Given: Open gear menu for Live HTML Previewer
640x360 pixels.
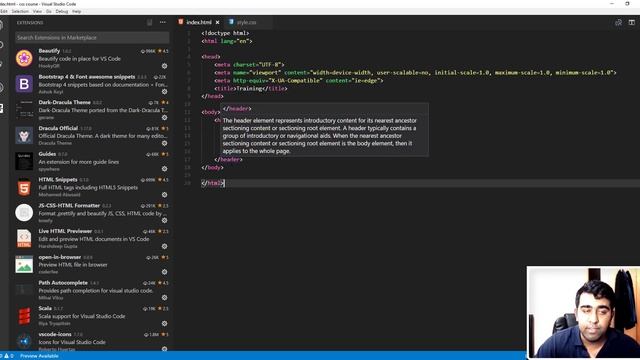Looking at the screenshot, I should pos(164,246).
